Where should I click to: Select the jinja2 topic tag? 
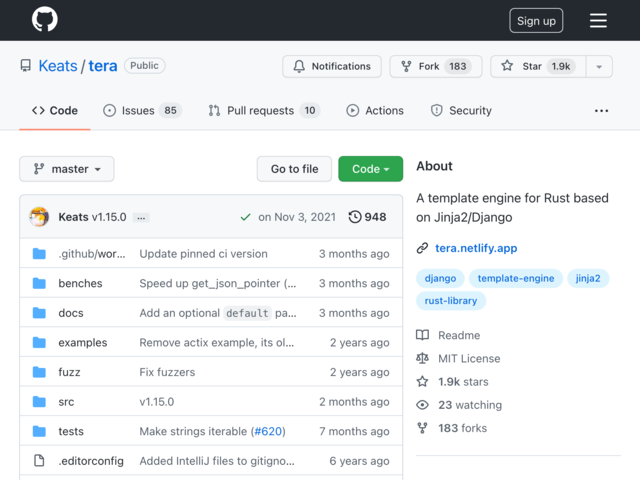[x=588, y=278]
